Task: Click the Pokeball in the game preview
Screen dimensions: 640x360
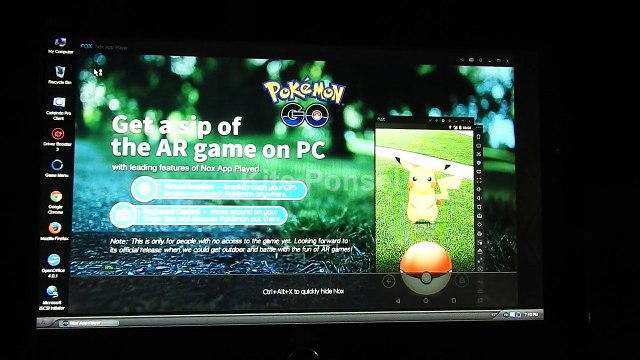Action: pyautogui.click(x=426, y=268)
